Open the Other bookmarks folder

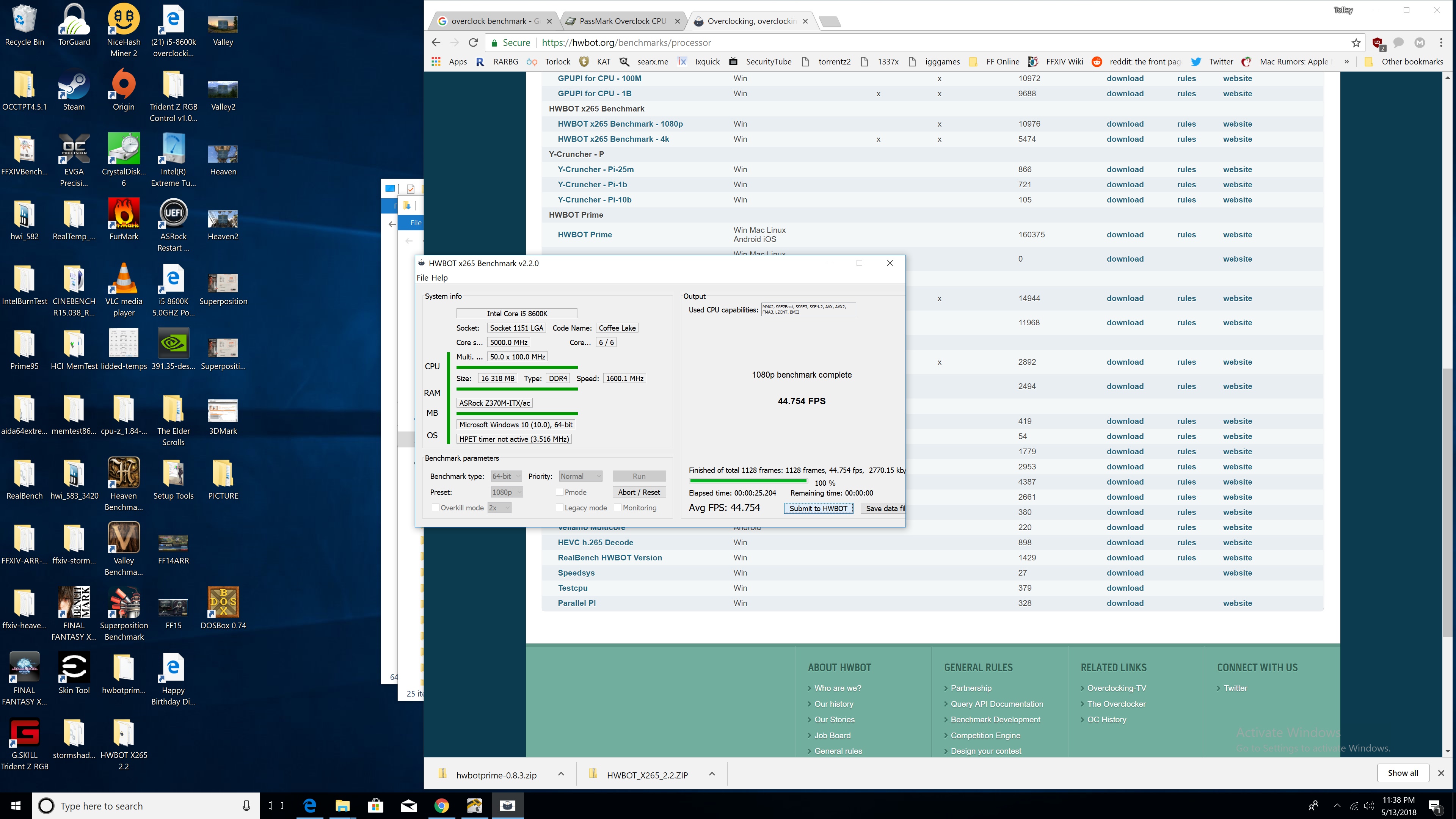tap(1404, 61)
